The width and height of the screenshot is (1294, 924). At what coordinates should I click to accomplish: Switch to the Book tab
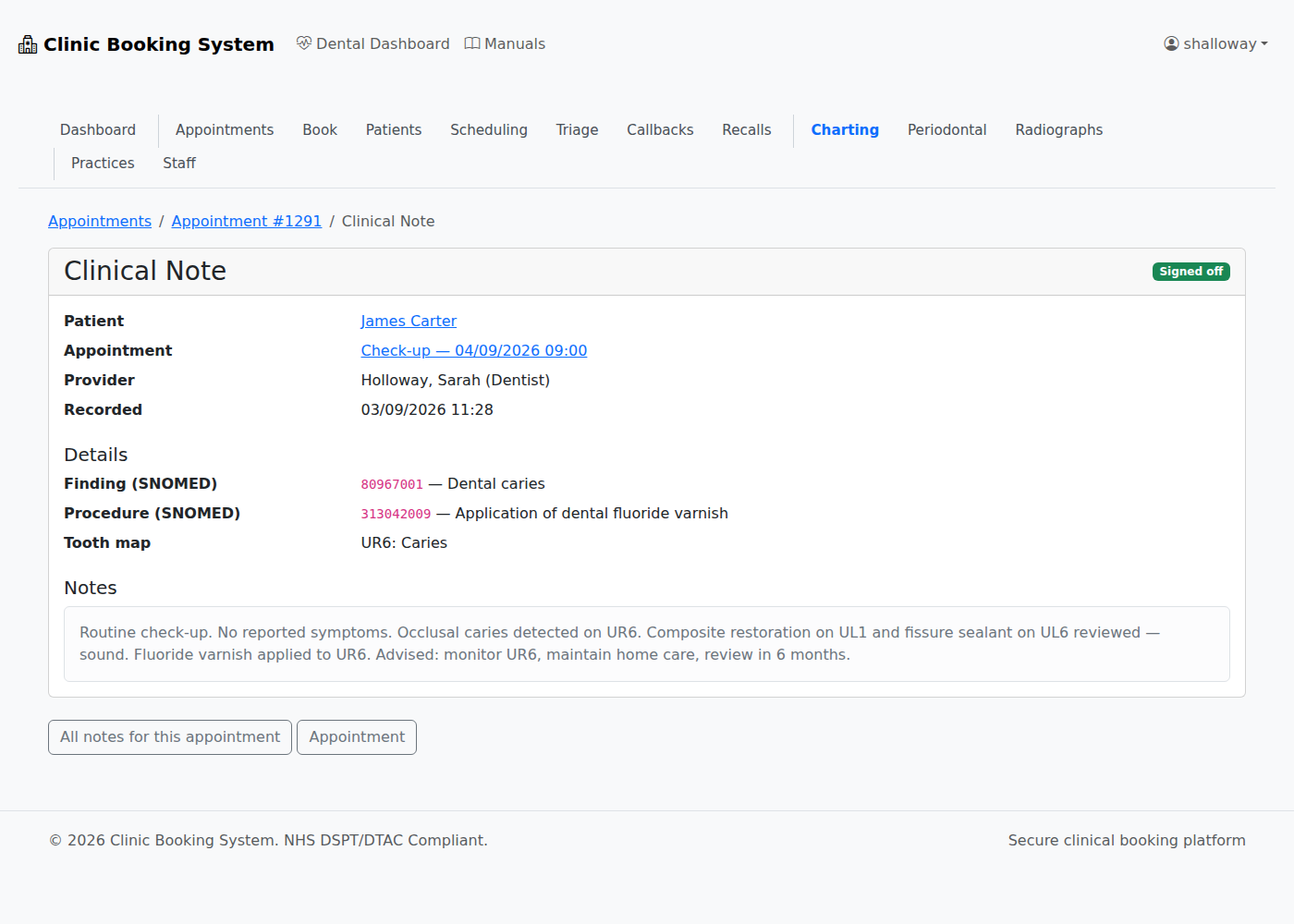320,130
